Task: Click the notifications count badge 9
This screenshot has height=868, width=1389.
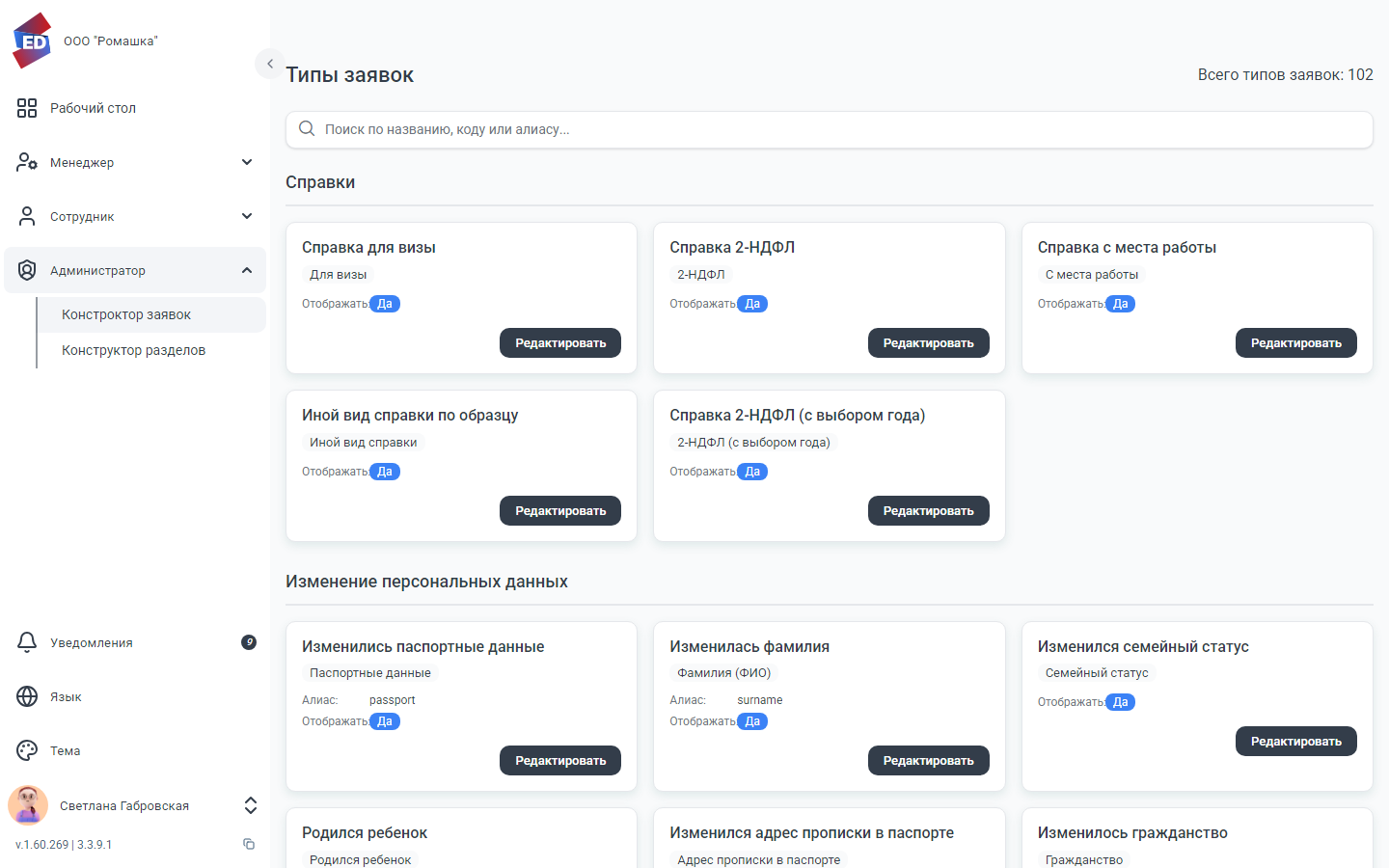Action: (x=249, y=642)
